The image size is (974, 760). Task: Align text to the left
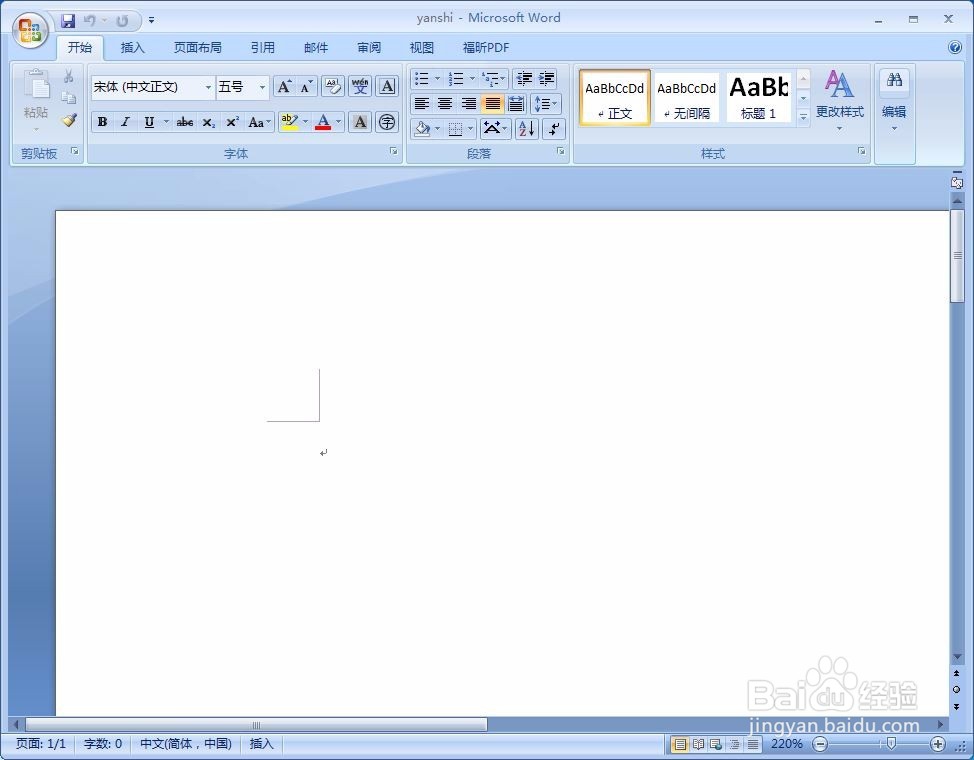(x=422, y=104)
